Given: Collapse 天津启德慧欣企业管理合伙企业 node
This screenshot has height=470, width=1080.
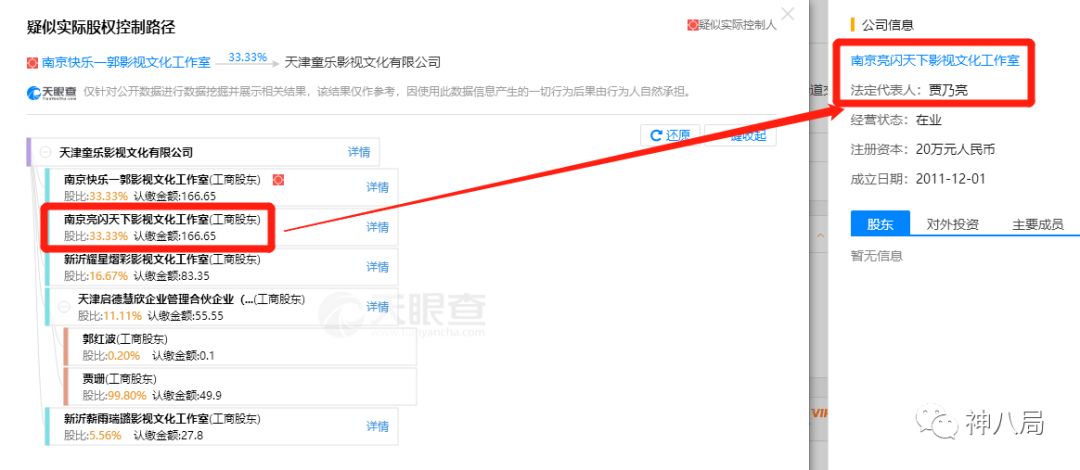Looking at the screenshot, I should tap(63, 307).
